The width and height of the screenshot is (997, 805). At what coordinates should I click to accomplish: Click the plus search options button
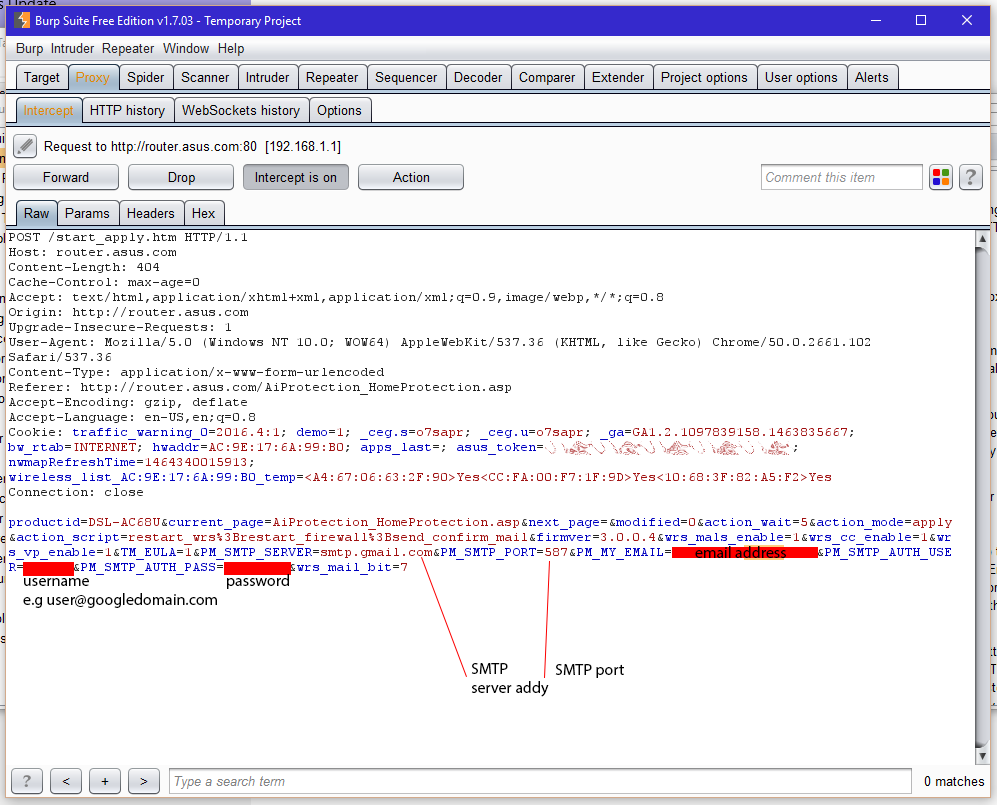(105, 781)
